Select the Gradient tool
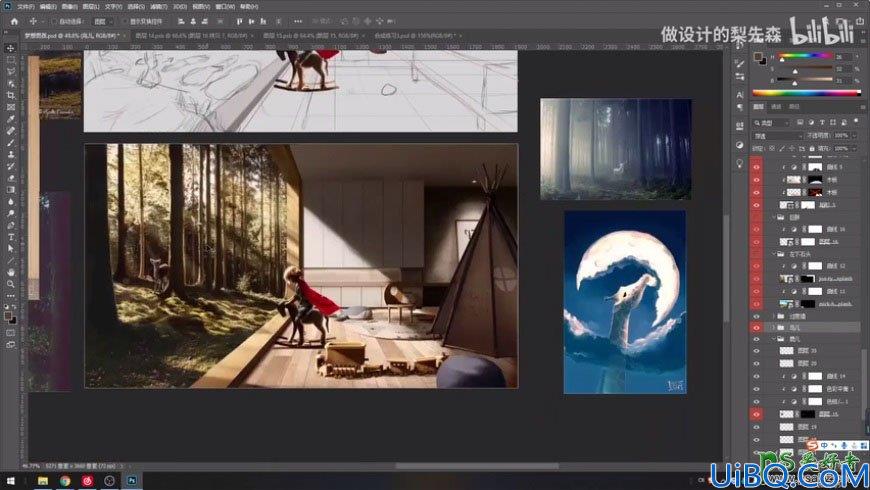Screen dimensions: 870x490 pyautogui.click(x=11, y=190)
